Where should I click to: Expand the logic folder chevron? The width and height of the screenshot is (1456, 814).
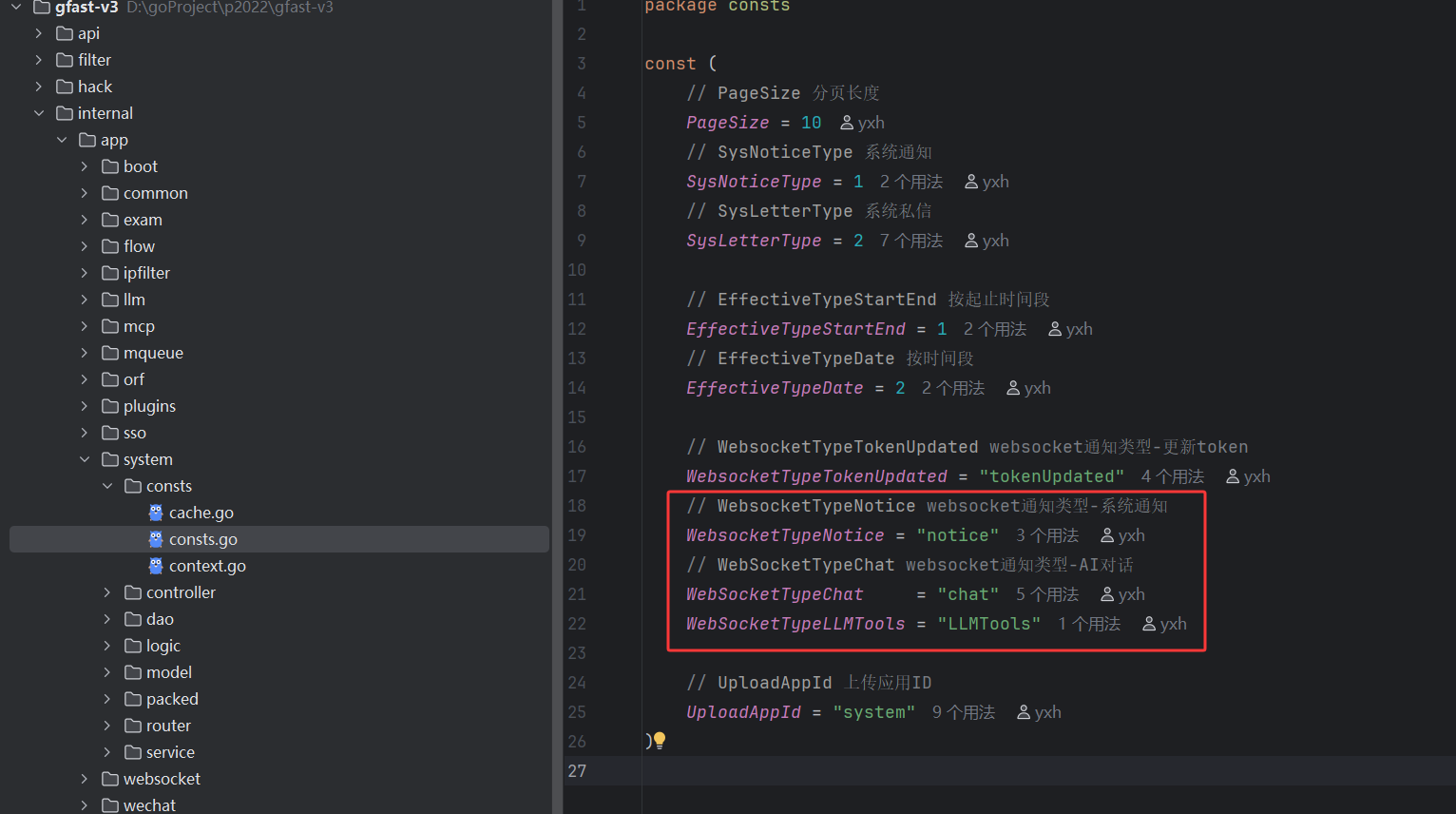click(x=107, y=646)
